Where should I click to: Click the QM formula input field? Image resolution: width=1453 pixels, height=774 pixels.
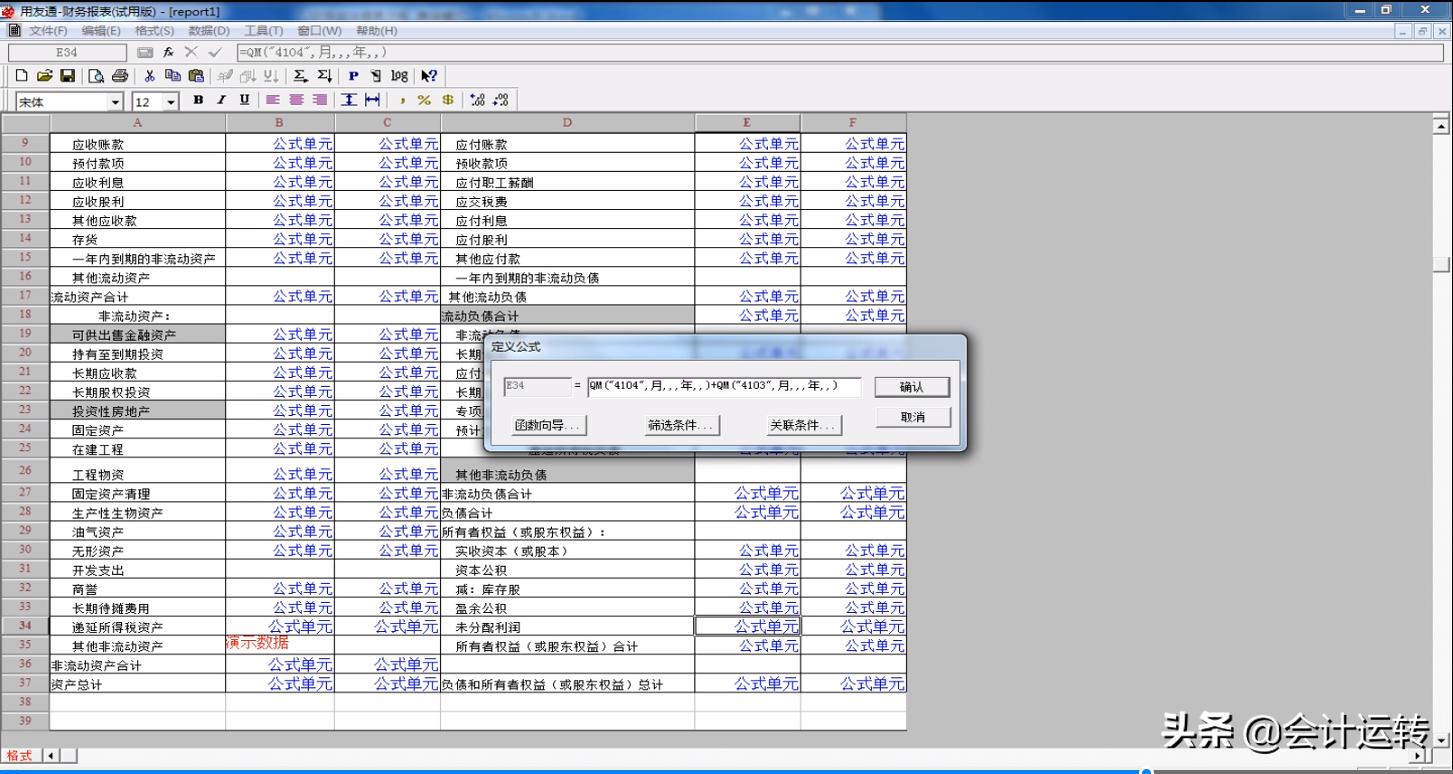tap(730, 389)
